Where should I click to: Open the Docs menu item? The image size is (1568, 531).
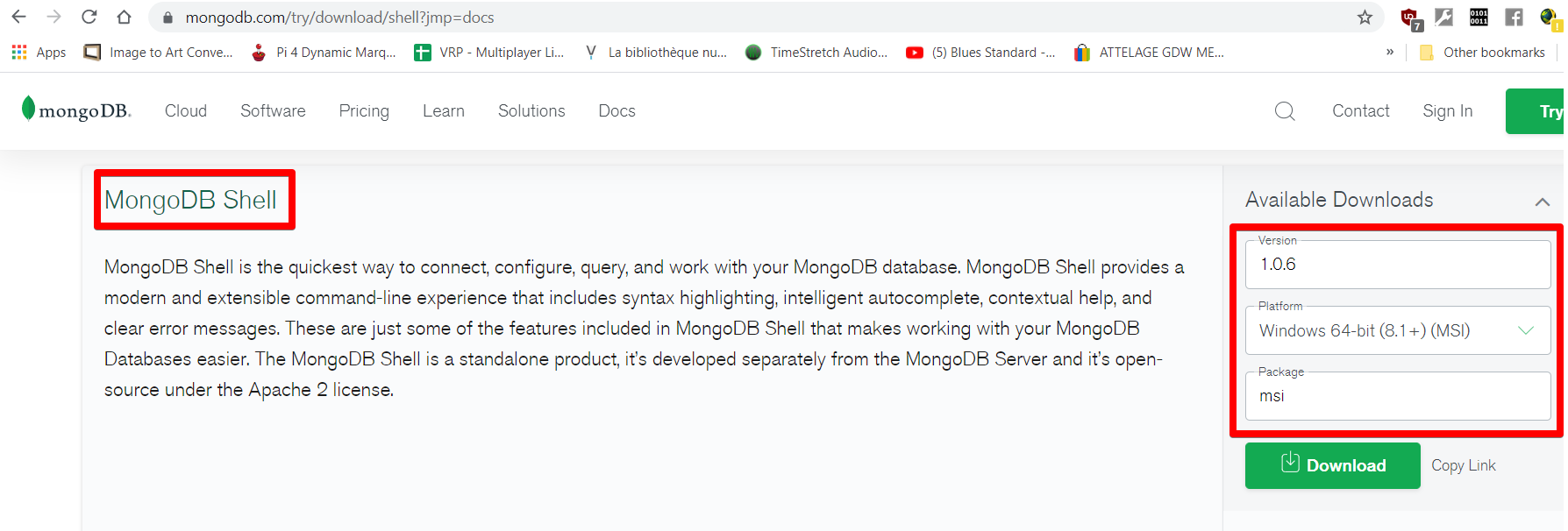(x=617, y=111)
